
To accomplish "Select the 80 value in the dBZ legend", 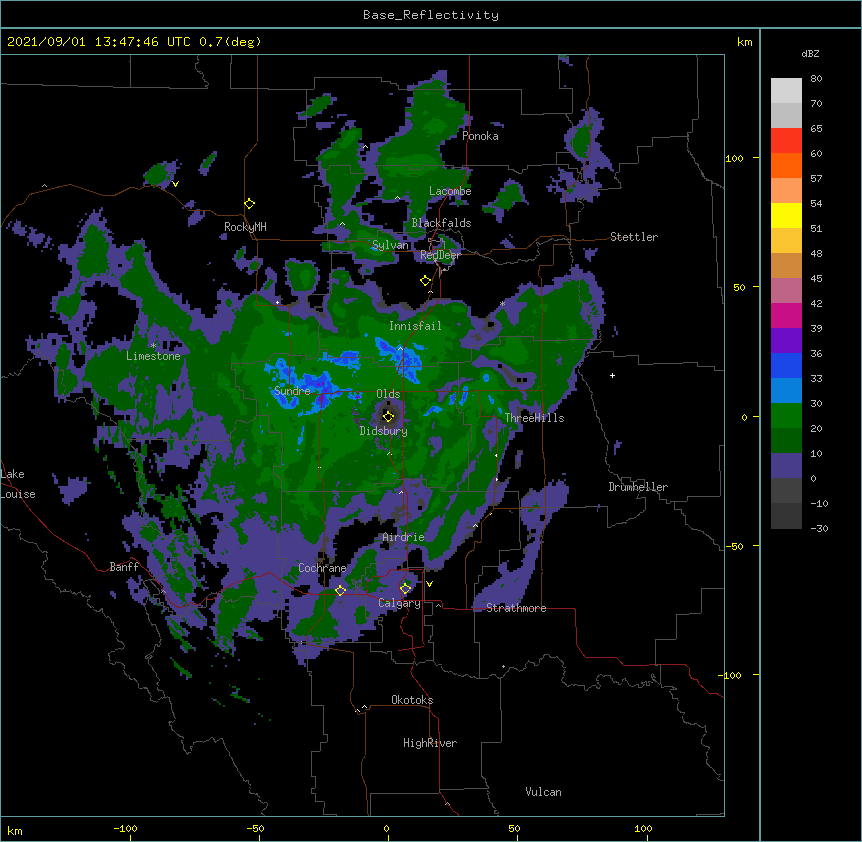I will coord(816,79).
